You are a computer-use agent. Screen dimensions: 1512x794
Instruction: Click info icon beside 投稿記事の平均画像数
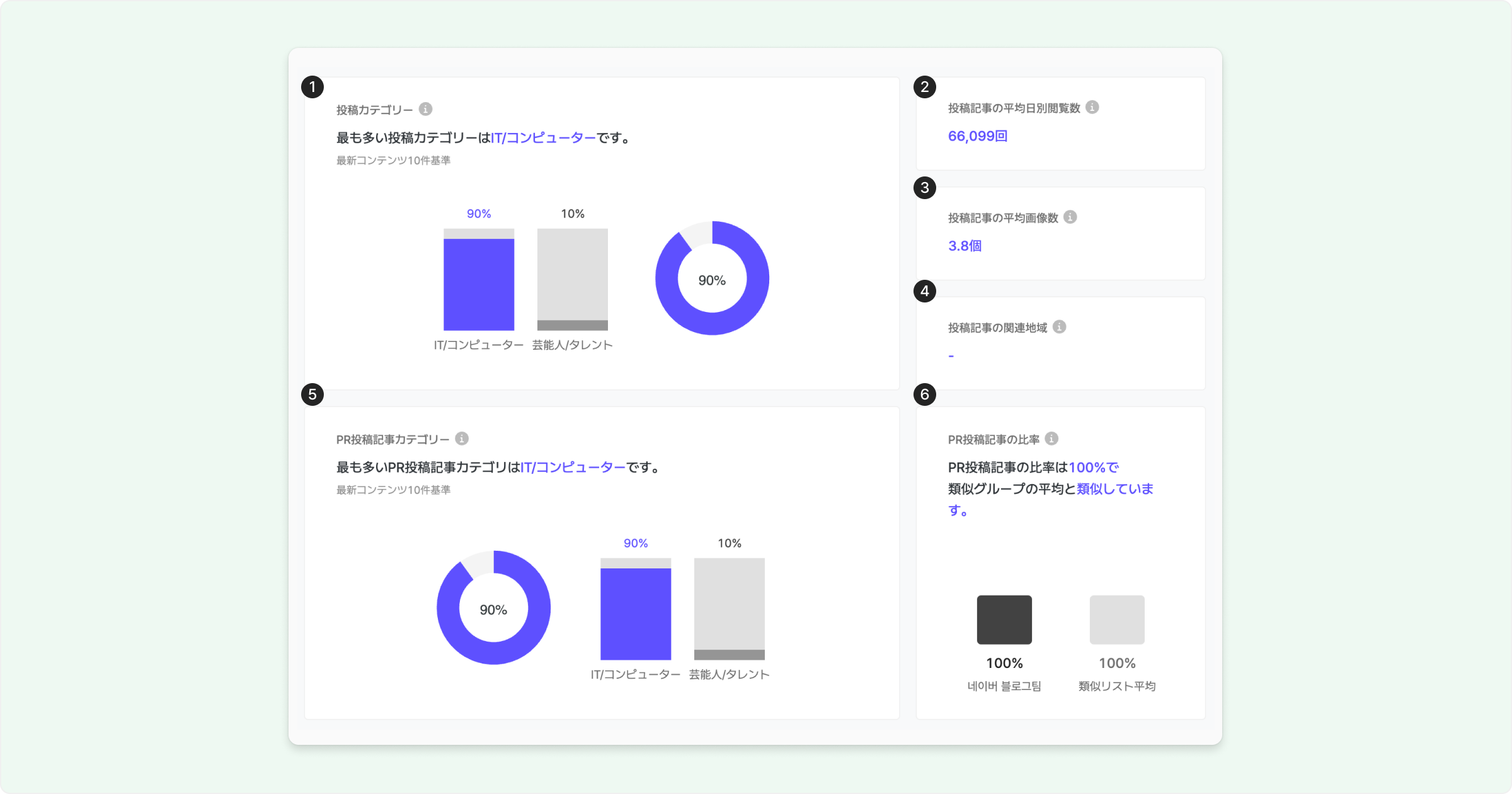pyautogui.click(x=1070, y=217)
